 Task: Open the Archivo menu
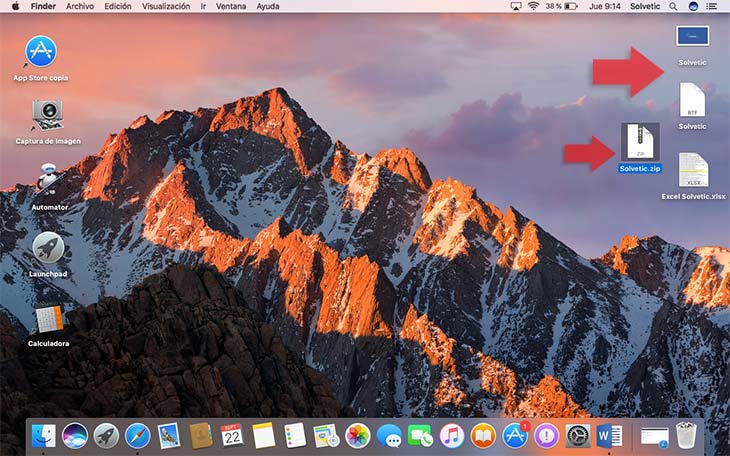(80, 6)
